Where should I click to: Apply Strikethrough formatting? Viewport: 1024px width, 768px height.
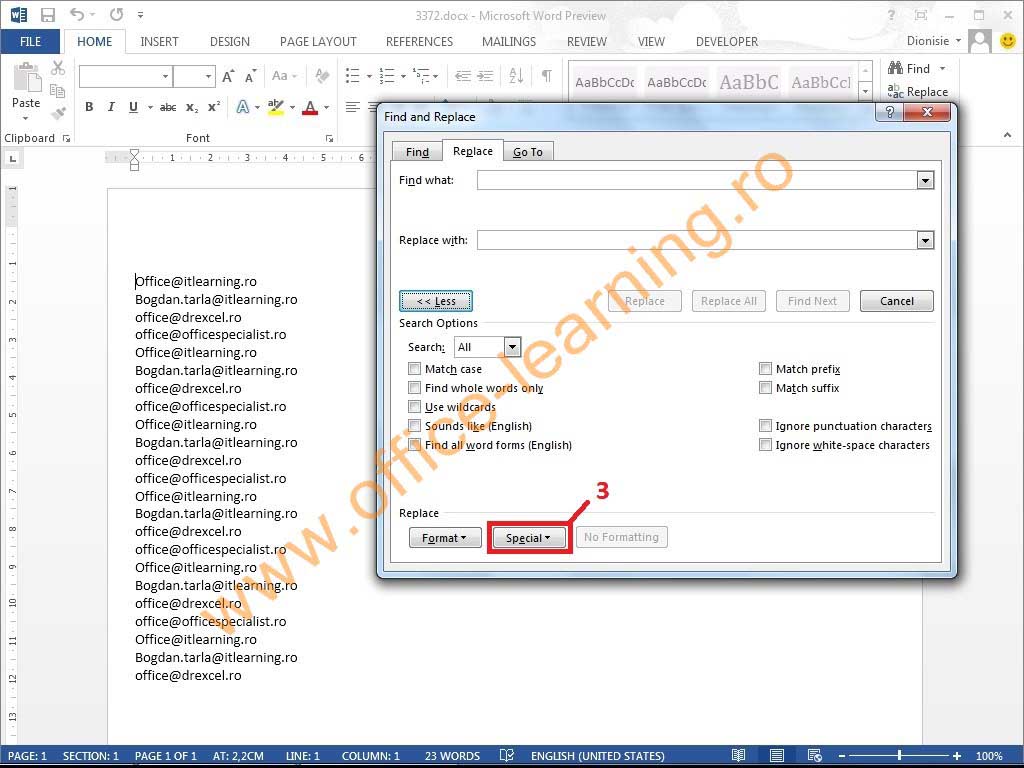point(168,107)
